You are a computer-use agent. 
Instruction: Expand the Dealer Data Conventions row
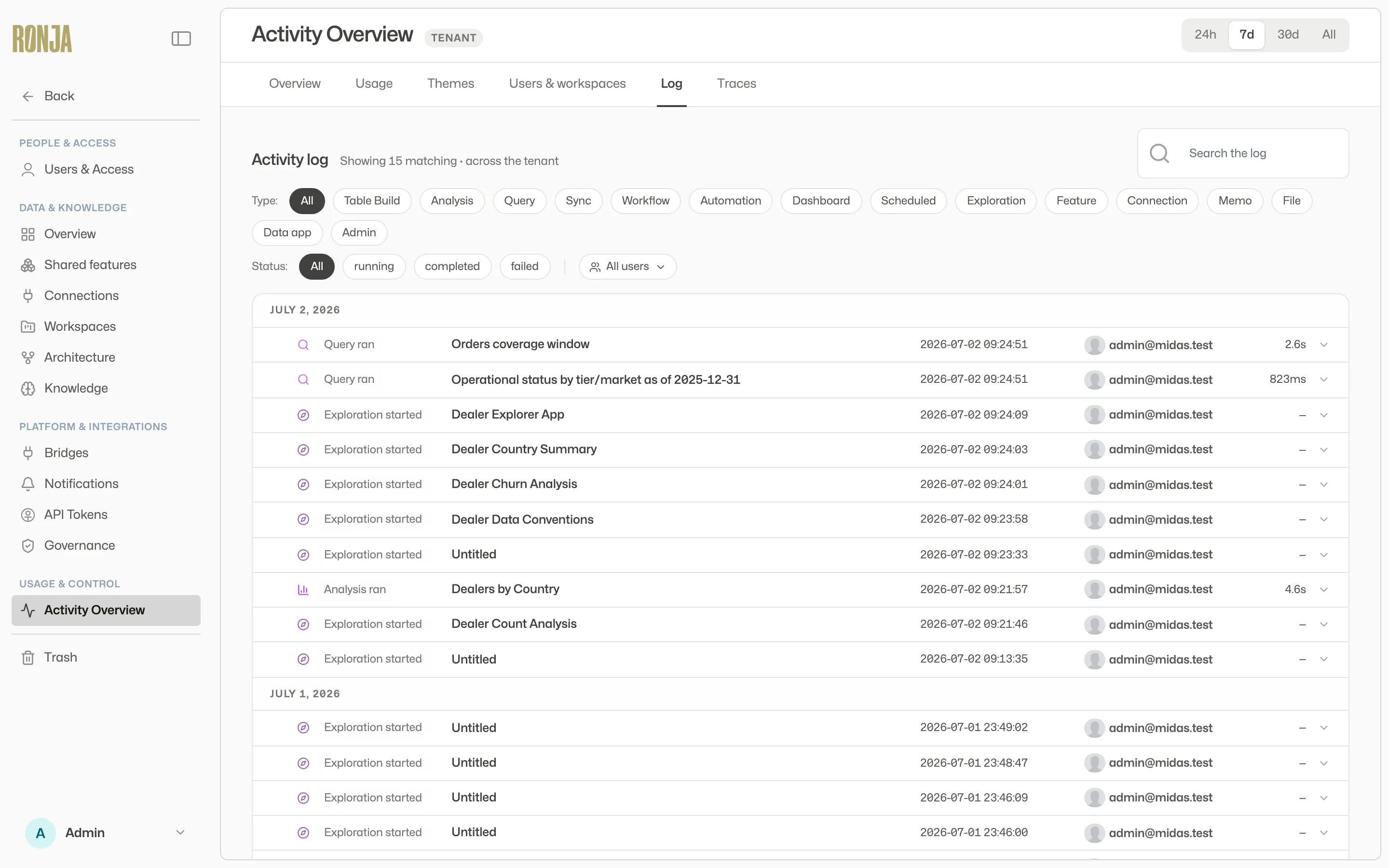(x=1323, y=519)
